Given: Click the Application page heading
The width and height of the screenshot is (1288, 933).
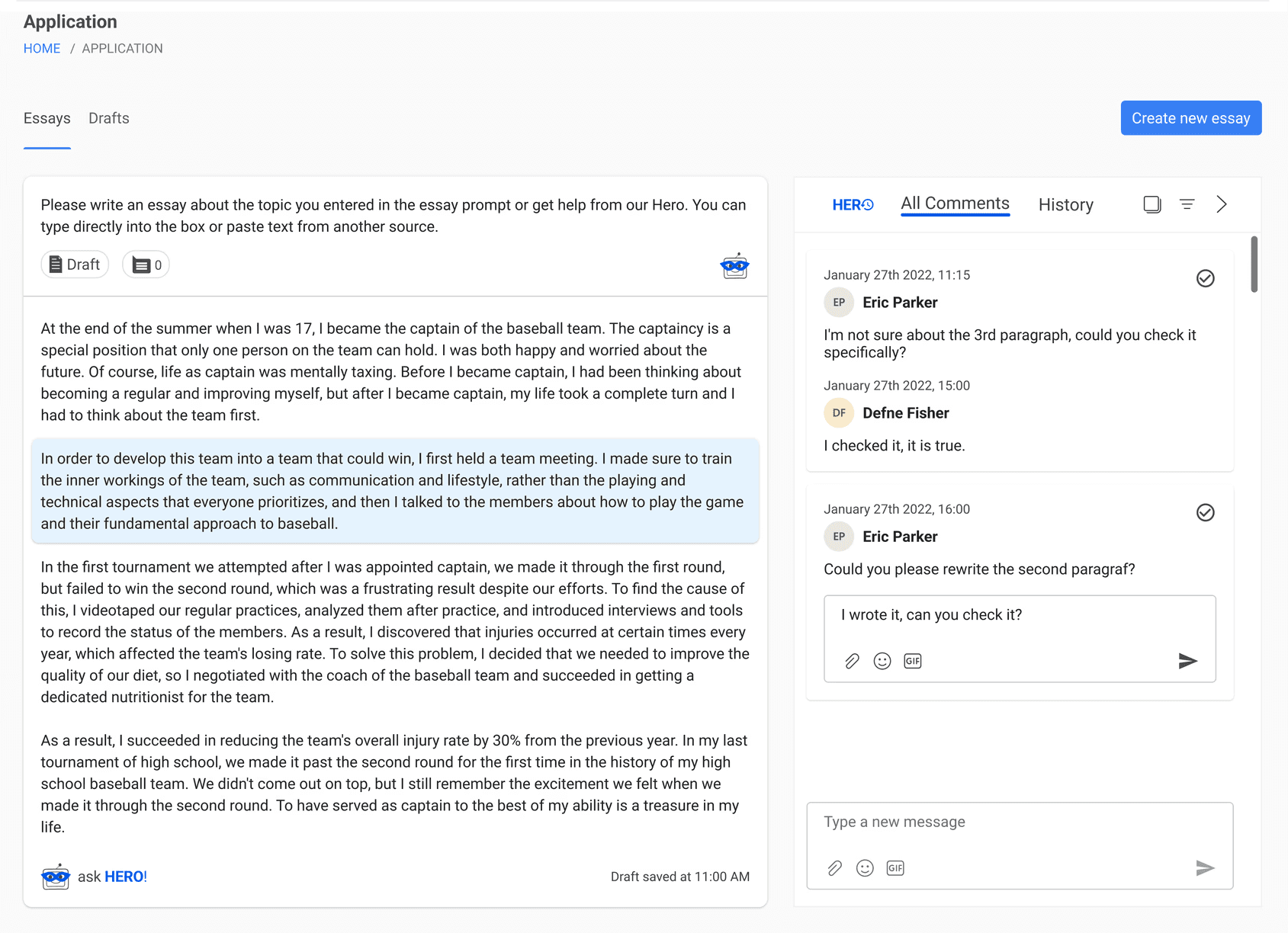Looking at the screenshot, I should click(x=70, y=21).
